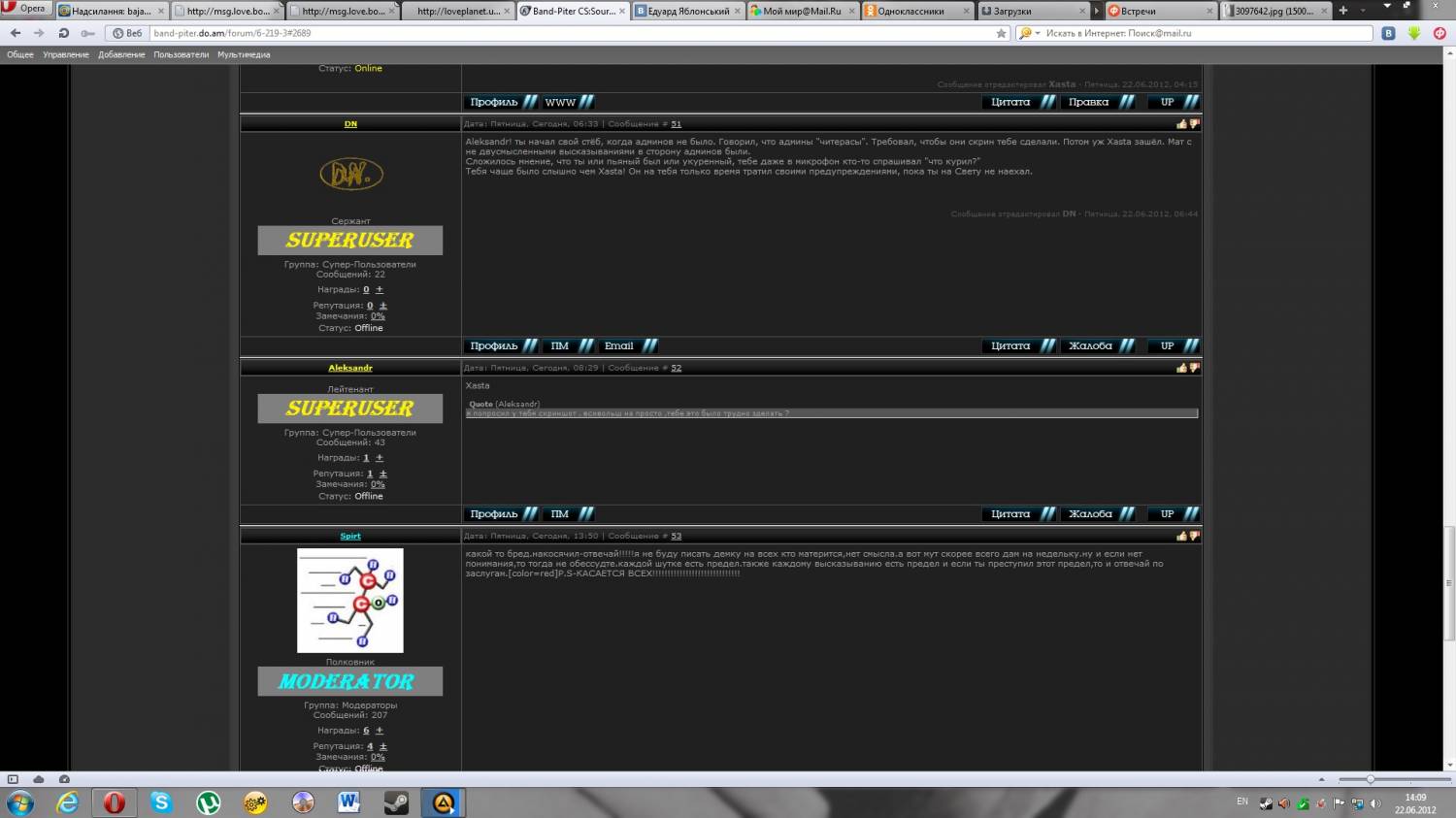
Task: Click Email button in DN's post
Action: (x=628, y=345)
